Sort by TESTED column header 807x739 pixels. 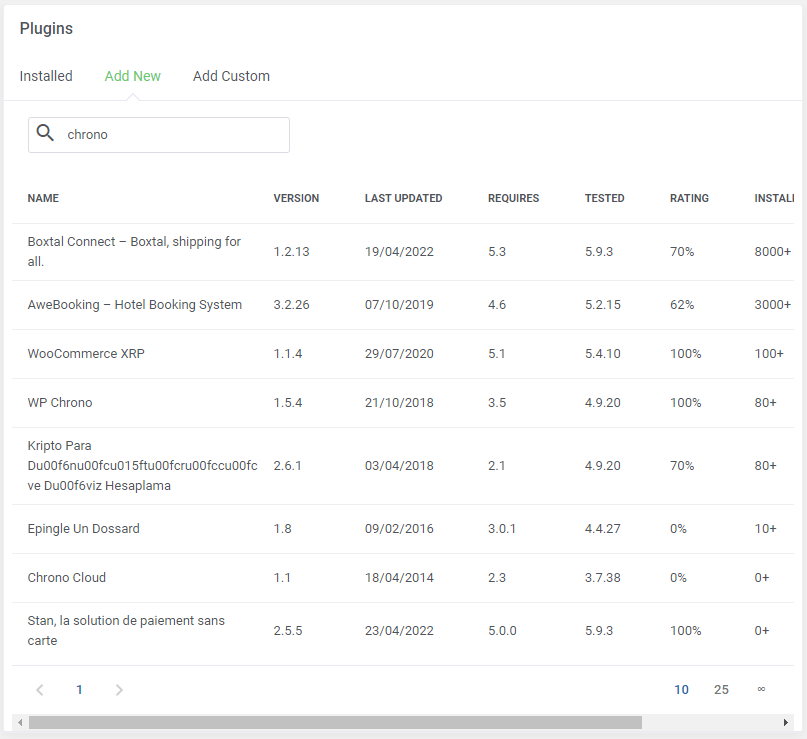(604, 198)
